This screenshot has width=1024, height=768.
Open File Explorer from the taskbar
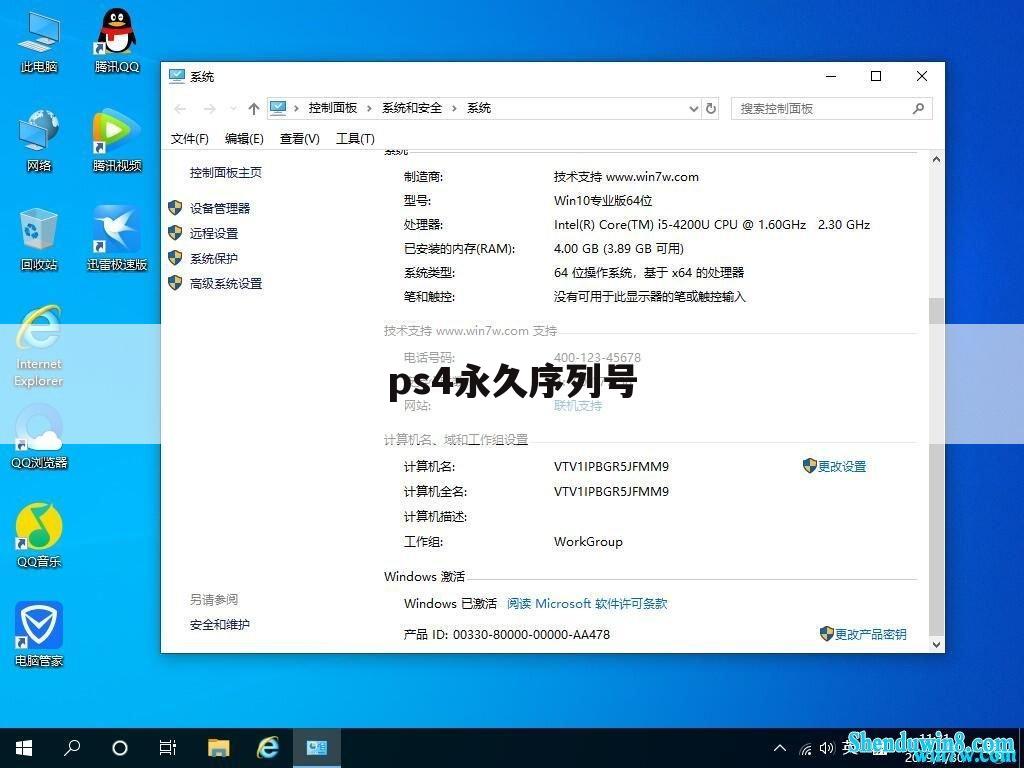coord(219,748)
